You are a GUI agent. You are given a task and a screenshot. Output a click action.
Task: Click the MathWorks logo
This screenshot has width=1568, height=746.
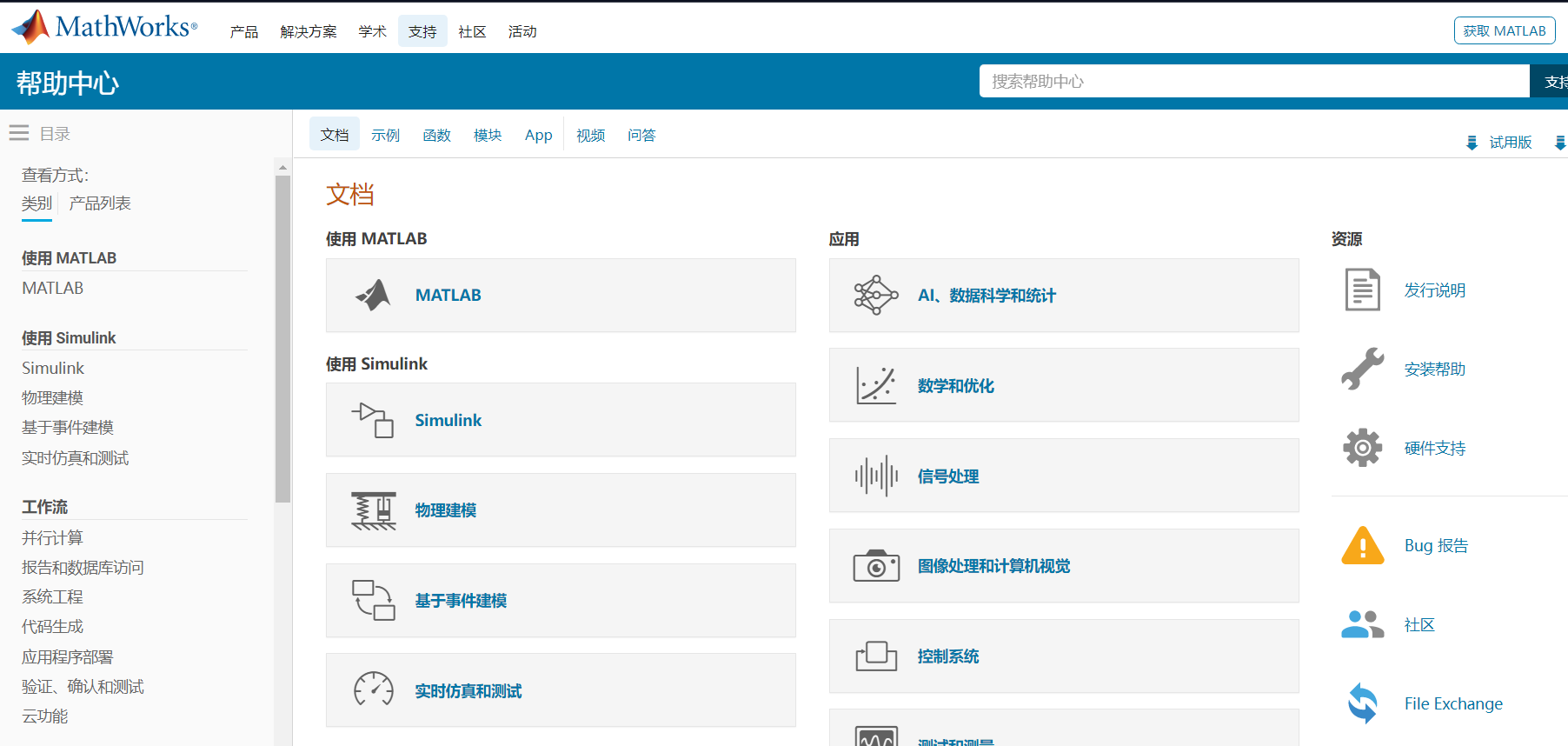104,27
